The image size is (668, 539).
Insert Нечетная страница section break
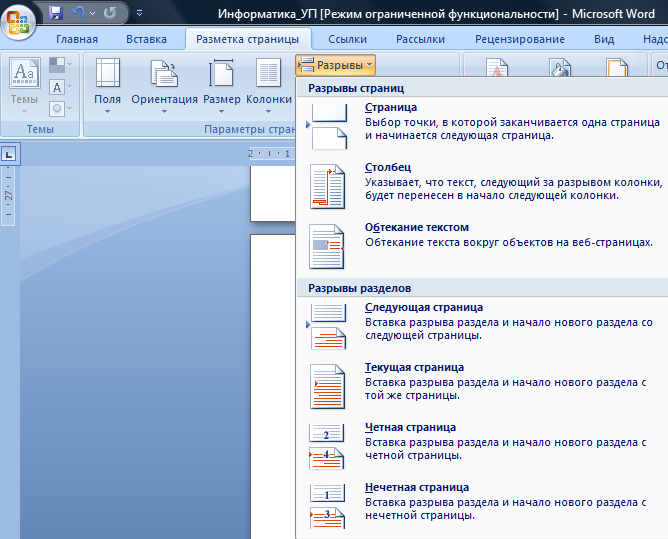[x=482, y=506]
